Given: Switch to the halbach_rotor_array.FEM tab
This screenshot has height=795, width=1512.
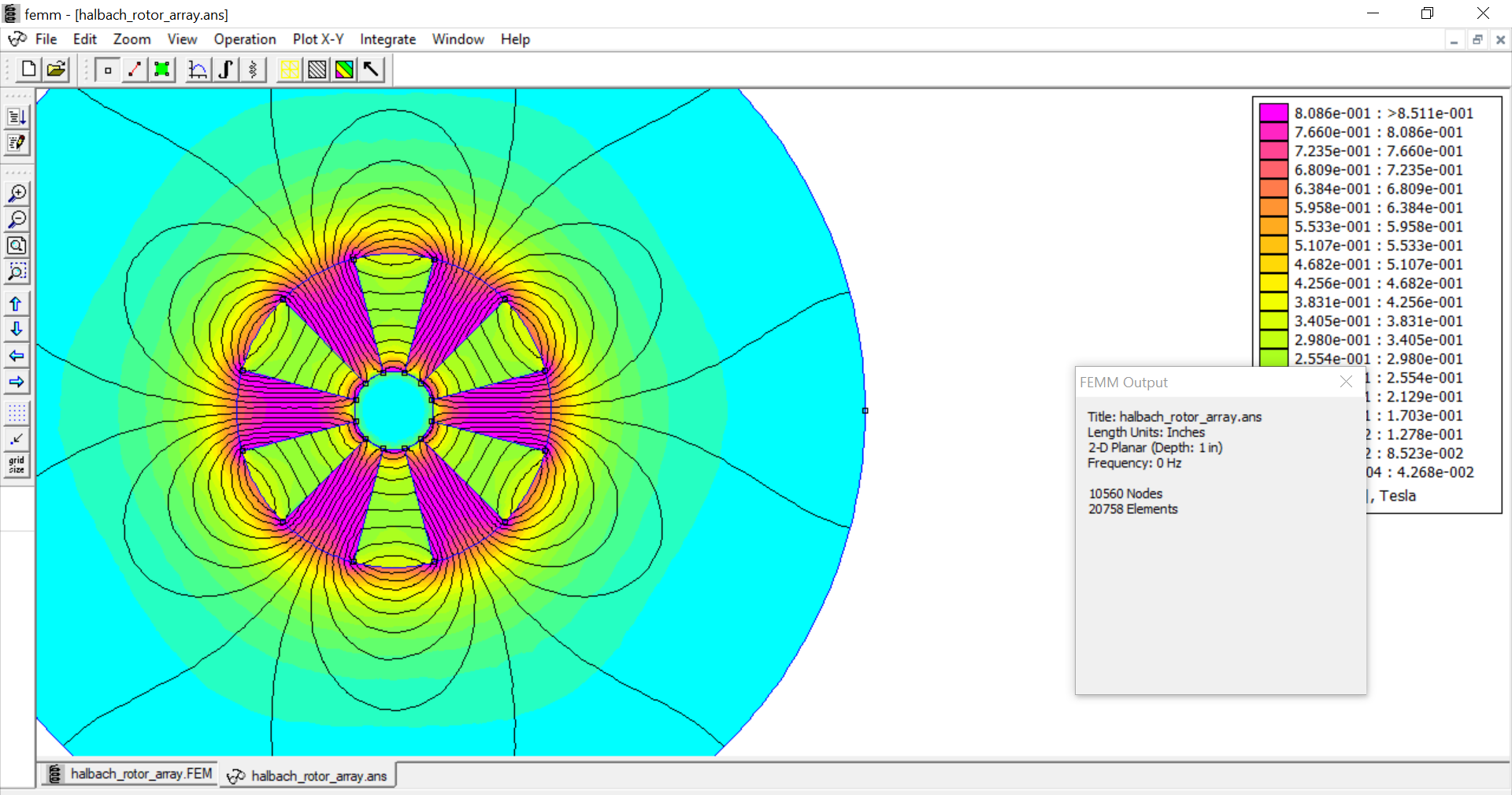Looking at the screenshot, I should coord(129,775).
